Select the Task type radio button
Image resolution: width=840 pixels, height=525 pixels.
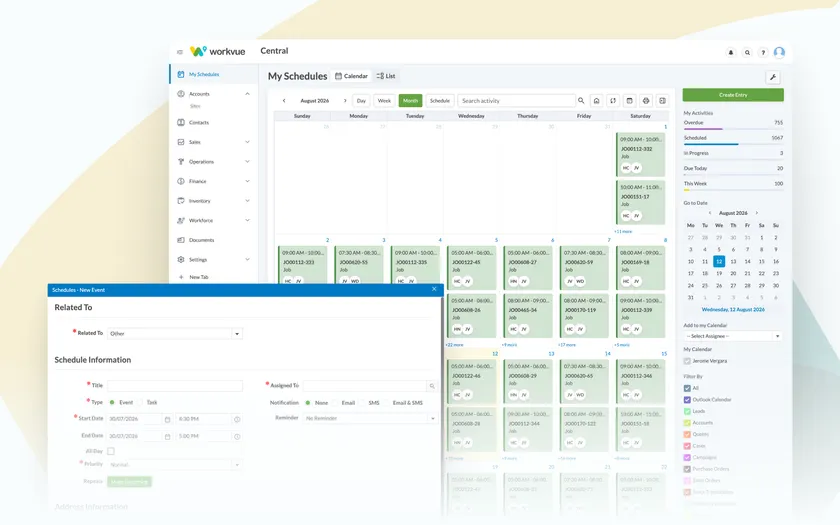tap(140, 402)
